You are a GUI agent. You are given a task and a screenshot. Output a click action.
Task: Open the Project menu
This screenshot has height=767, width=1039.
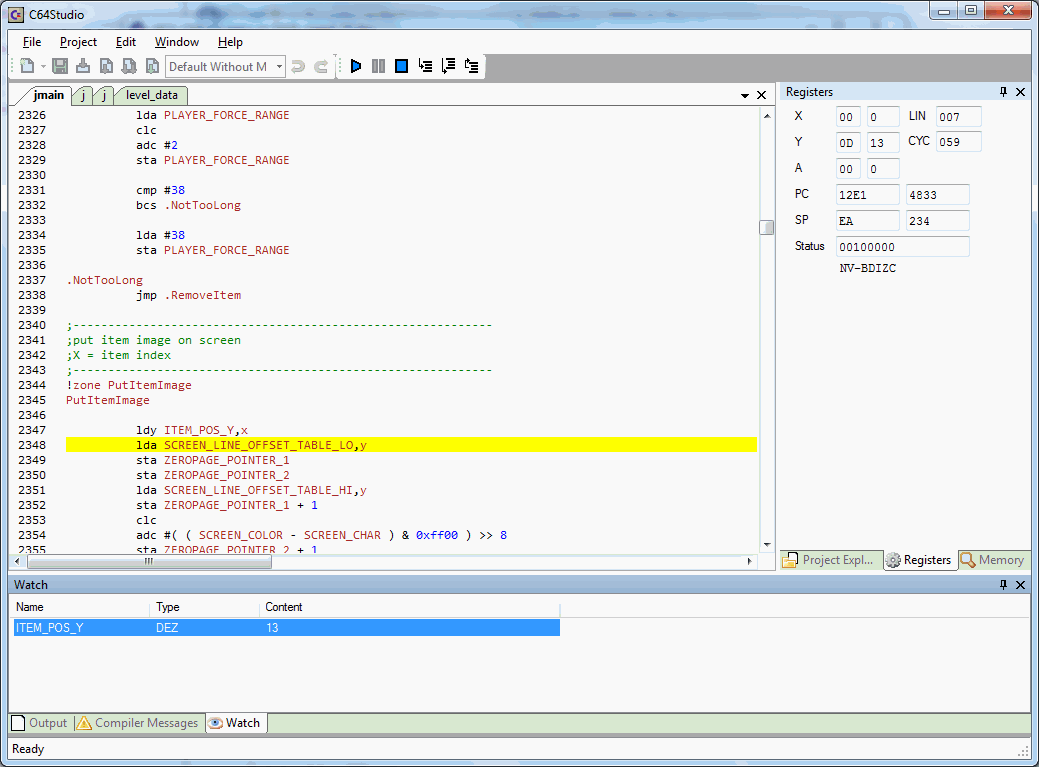78,42
